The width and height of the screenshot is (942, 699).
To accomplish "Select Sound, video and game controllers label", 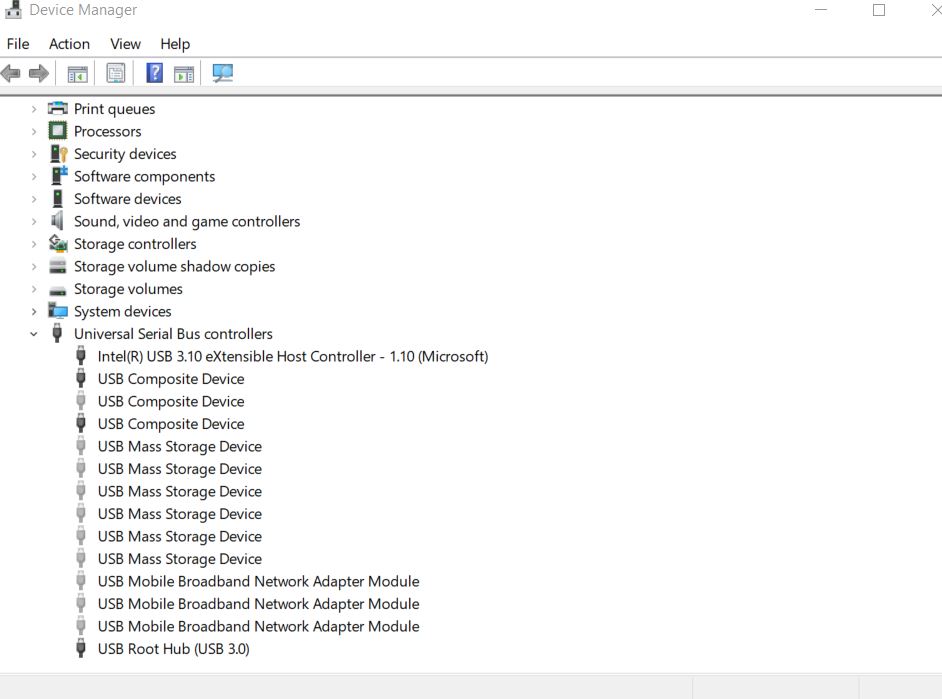I will (x=187, y=222).
